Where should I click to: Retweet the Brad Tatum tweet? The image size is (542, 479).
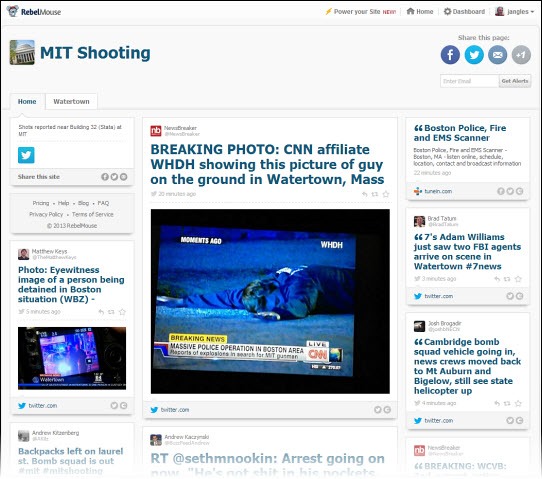pos(507,279)
